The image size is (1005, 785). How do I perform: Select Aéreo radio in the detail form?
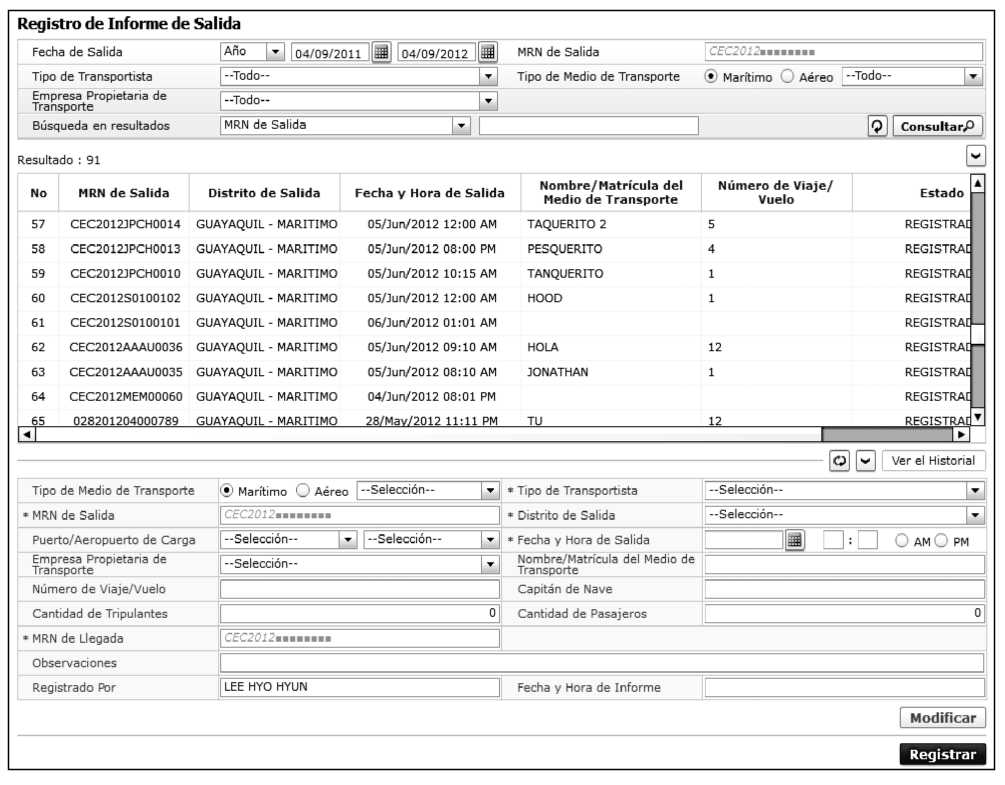(x=303, y=491)
